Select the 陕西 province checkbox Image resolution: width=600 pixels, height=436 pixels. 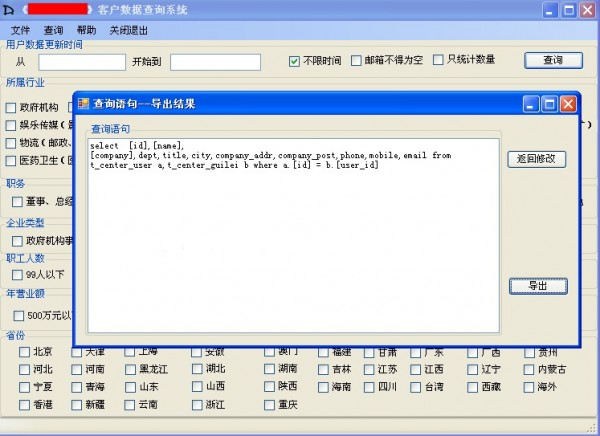[x=269, y=386]
